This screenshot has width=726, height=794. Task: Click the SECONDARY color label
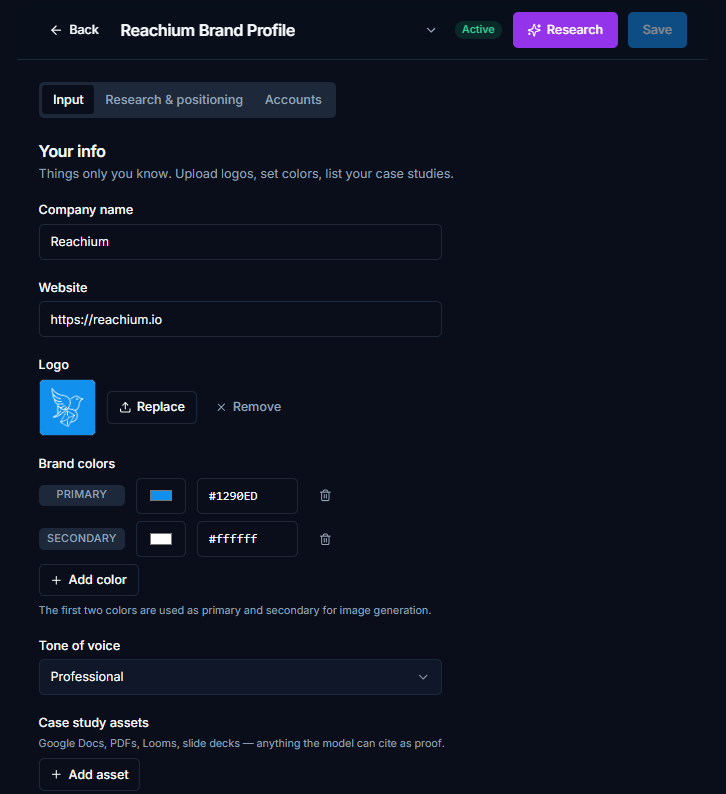point(82,539)
